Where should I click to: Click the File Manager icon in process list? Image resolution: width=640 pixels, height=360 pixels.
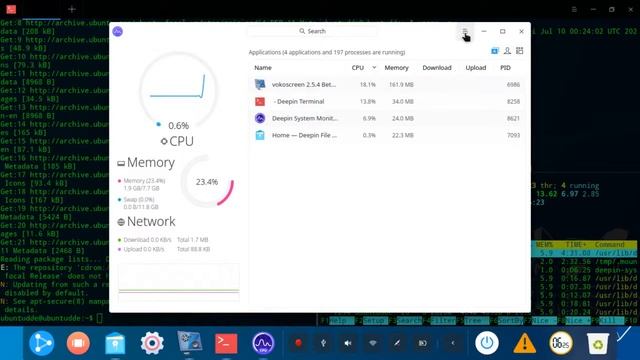coord(260,135)
